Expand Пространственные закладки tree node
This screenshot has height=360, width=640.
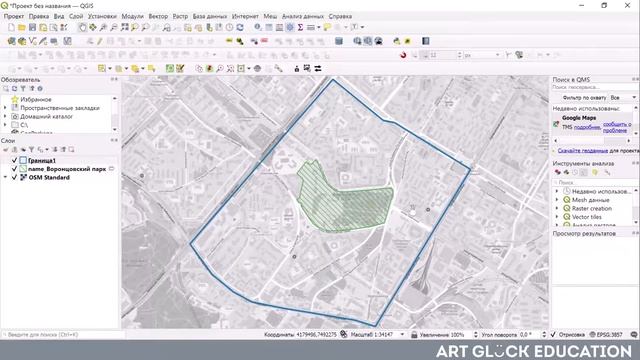(5, 108)
